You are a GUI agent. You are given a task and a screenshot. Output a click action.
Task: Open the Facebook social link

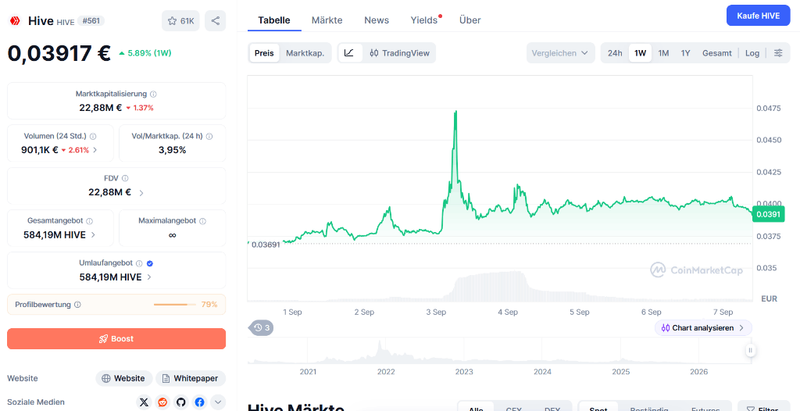[x=199, y=402]
